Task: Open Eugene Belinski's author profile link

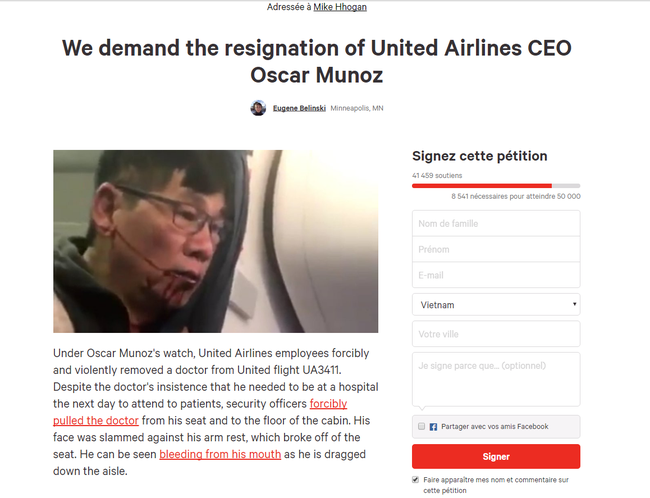Action: tap(298, 108)
